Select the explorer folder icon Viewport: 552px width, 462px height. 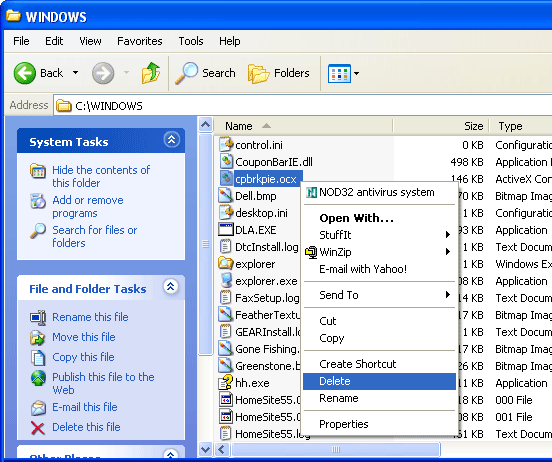[x=226, y=263]
